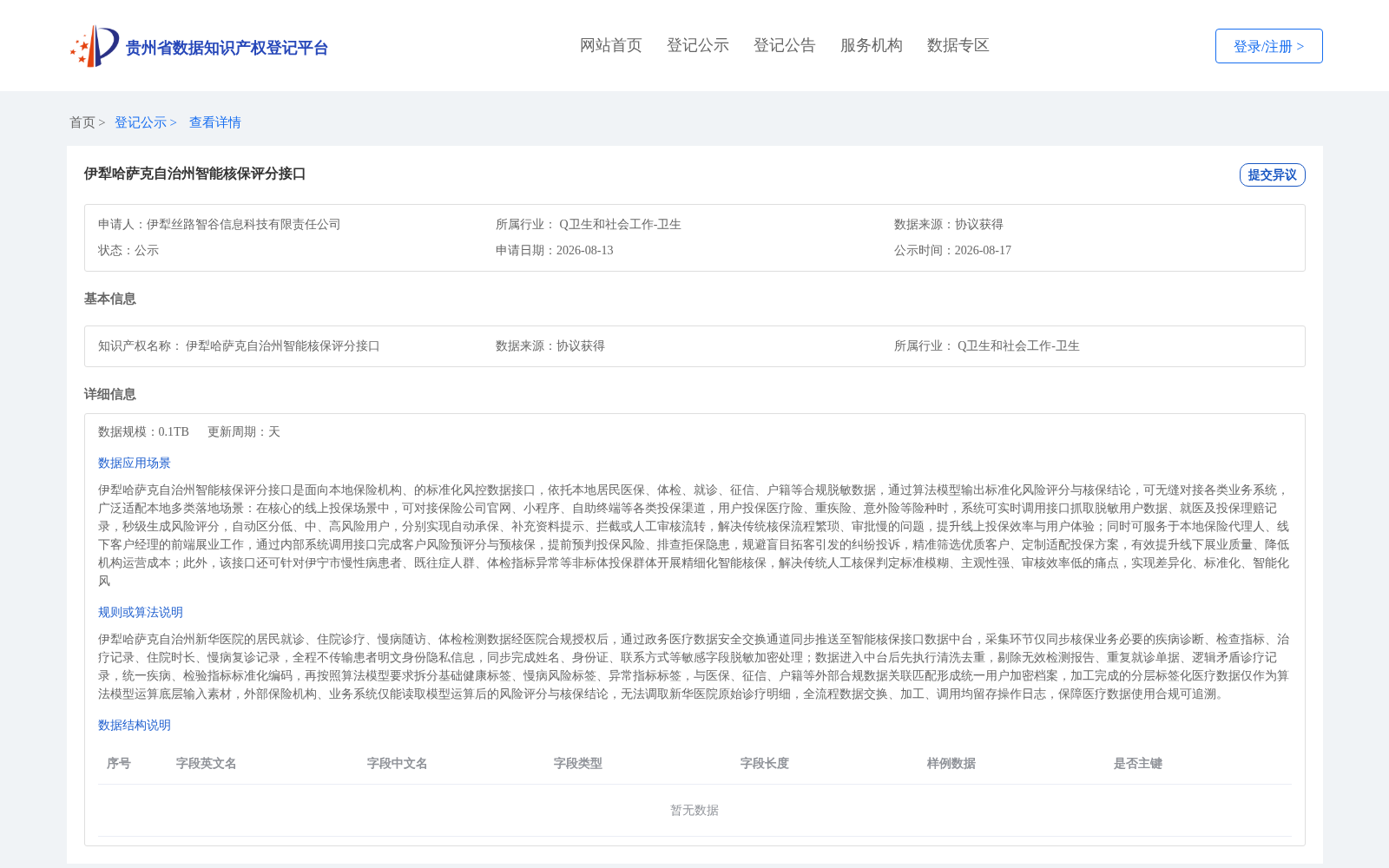Click applicant 伊犁丝路智谷信息科技有限责任公司
The image size is (1389, 868).
point(244,224)
